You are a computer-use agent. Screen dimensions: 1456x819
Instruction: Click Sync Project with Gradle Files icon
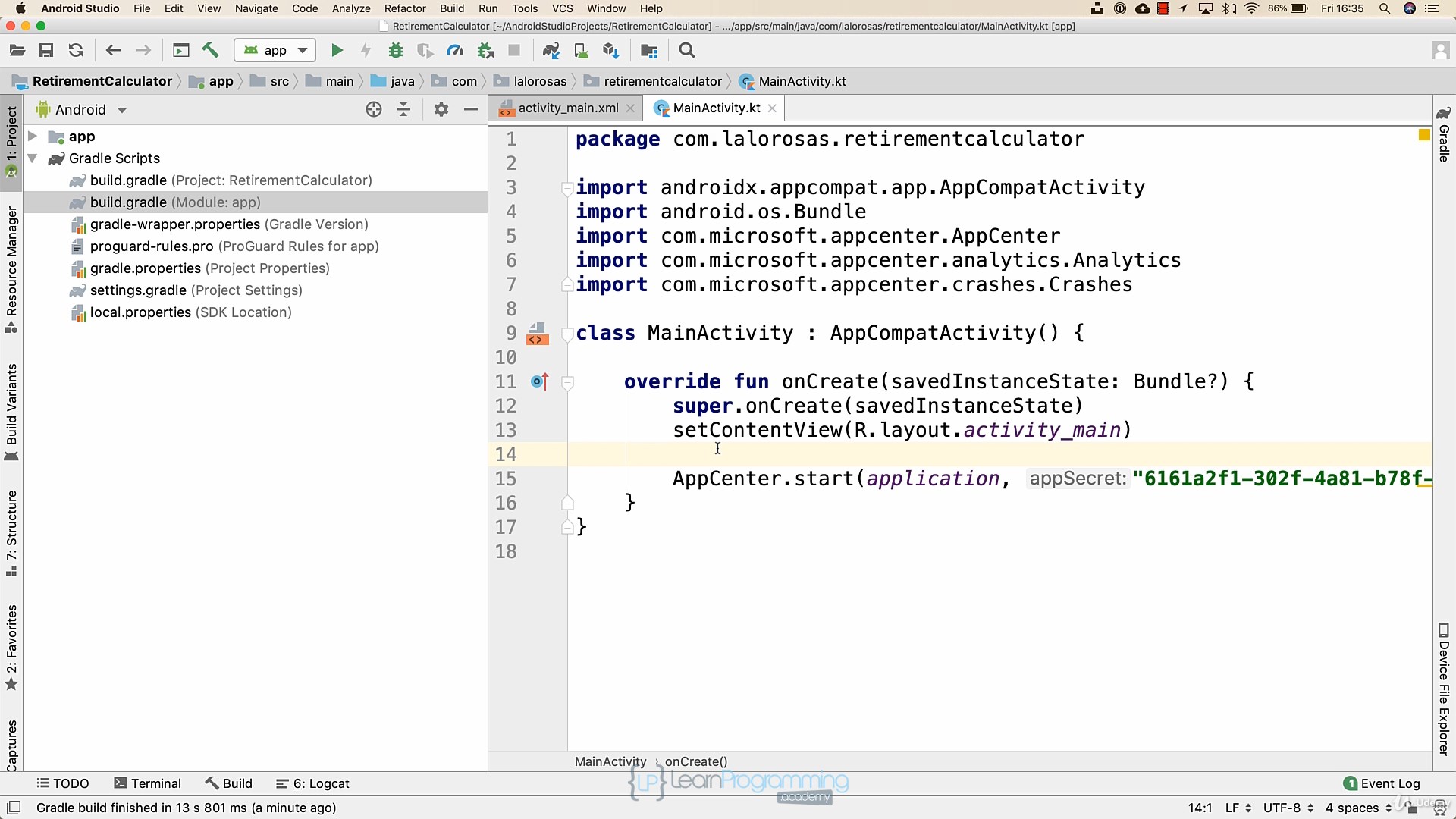(551, 51)
